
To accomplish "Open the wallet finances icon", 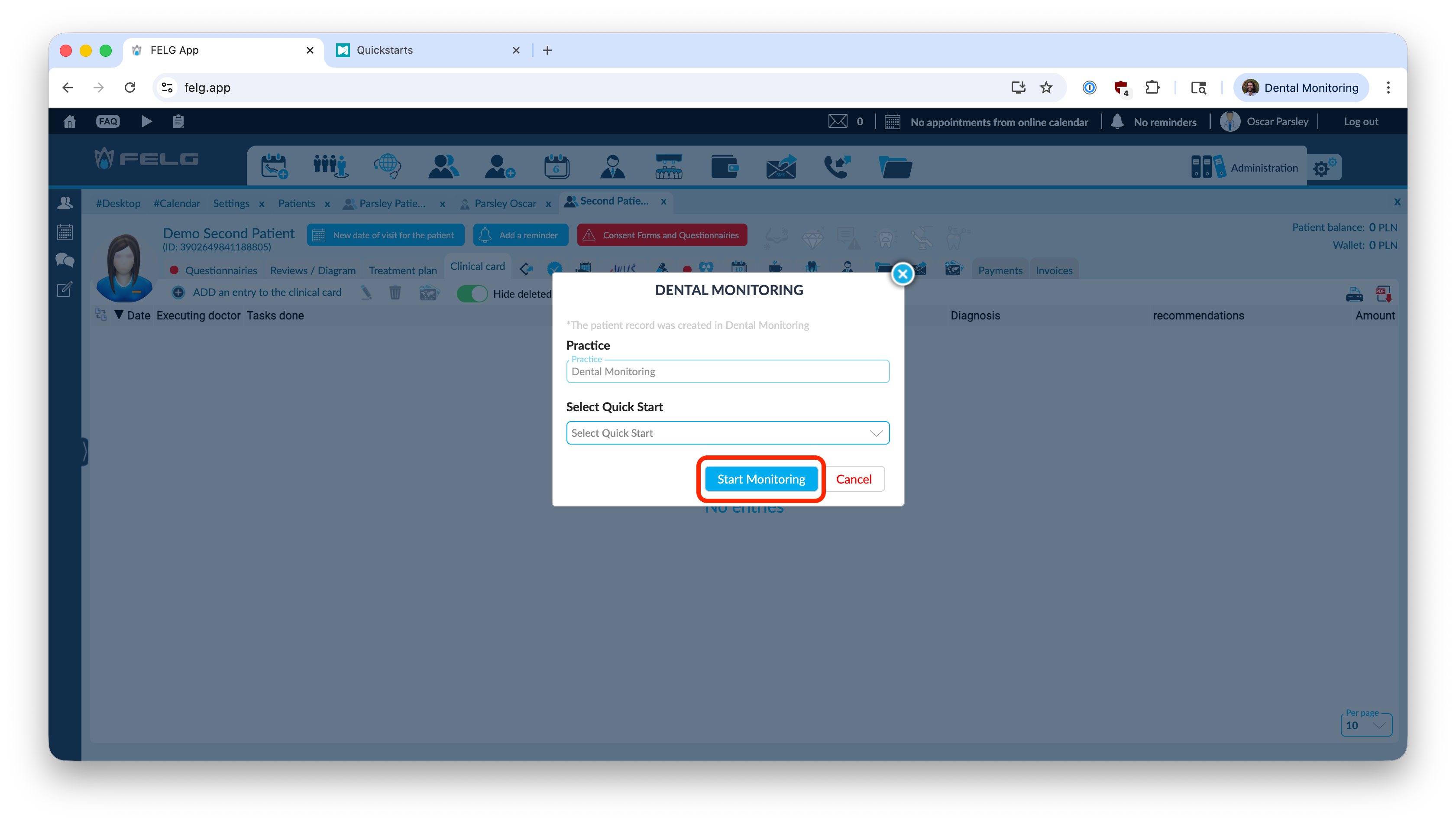I will [x=725, y=166].
